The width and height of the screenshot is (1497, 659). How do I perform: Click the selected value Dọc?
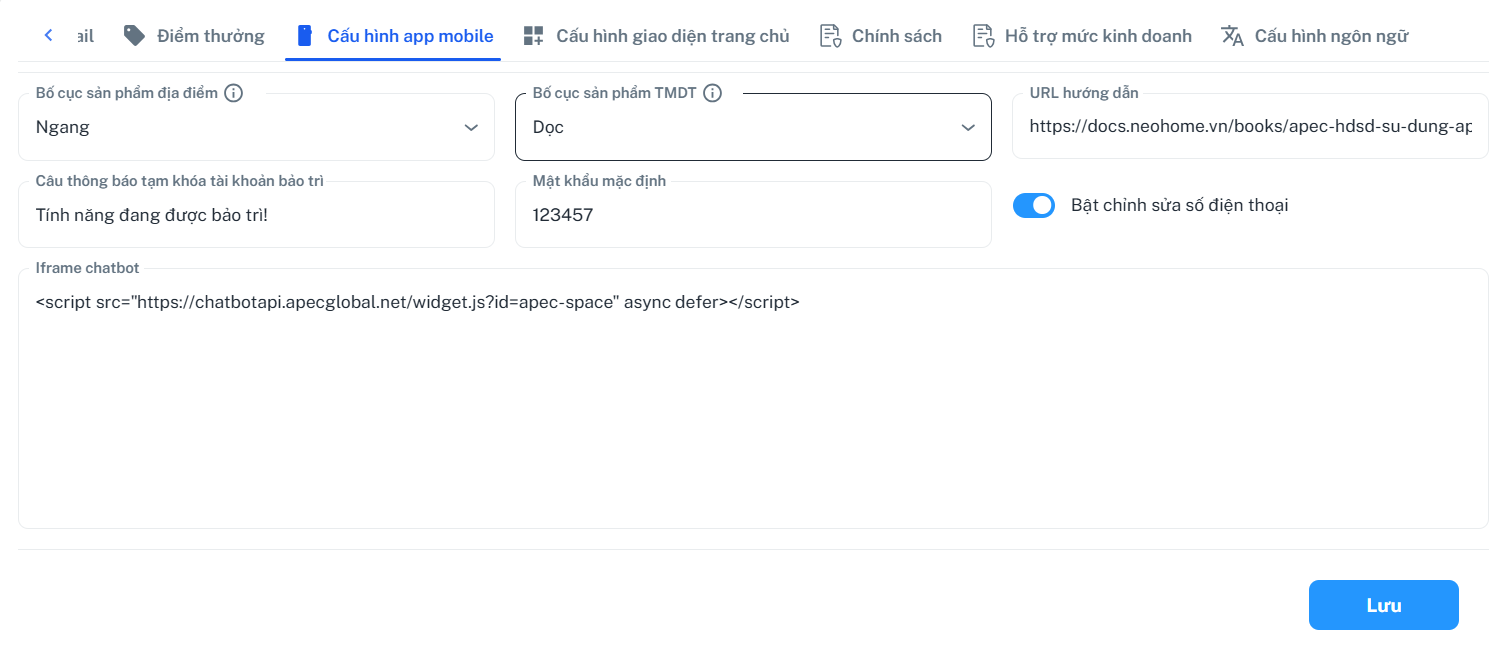548,127
